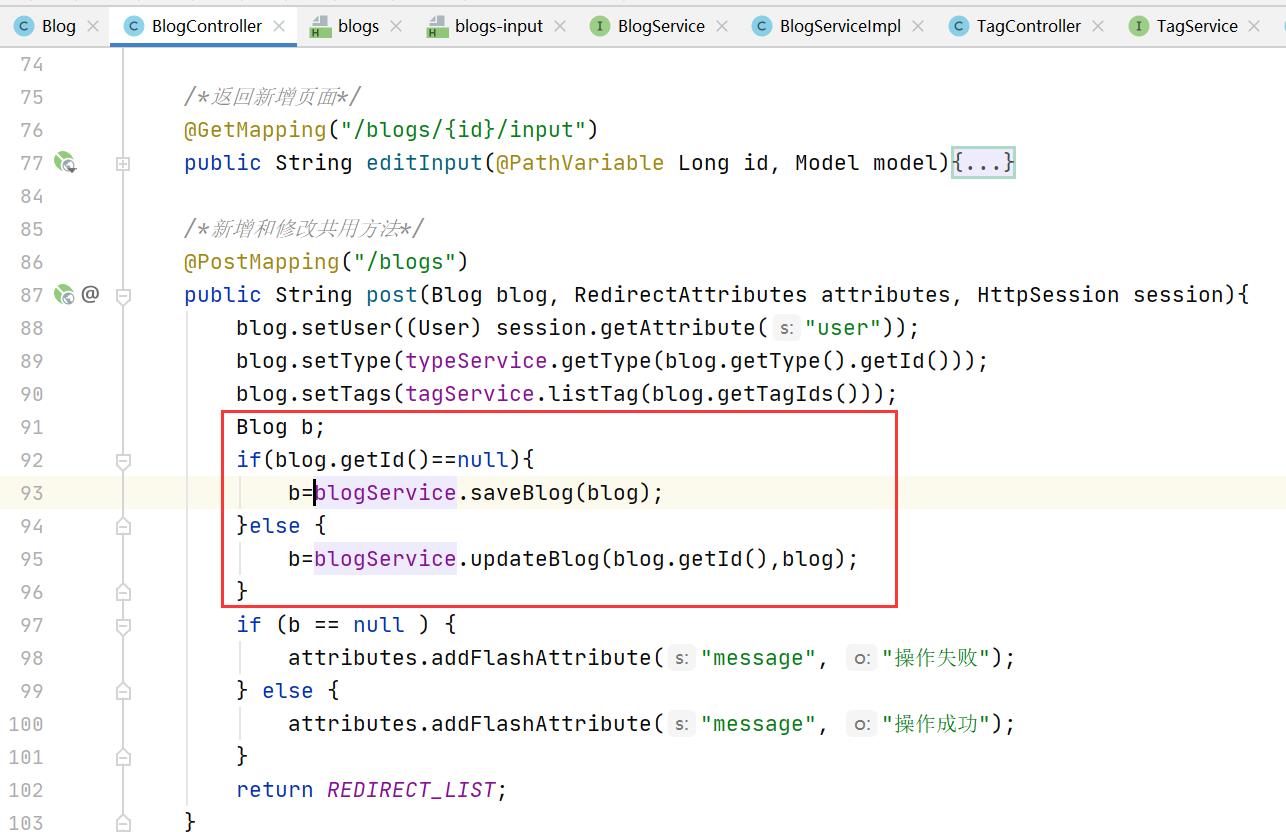
Task: Click blogService on the saveBlog line
Action: (385, 492)
